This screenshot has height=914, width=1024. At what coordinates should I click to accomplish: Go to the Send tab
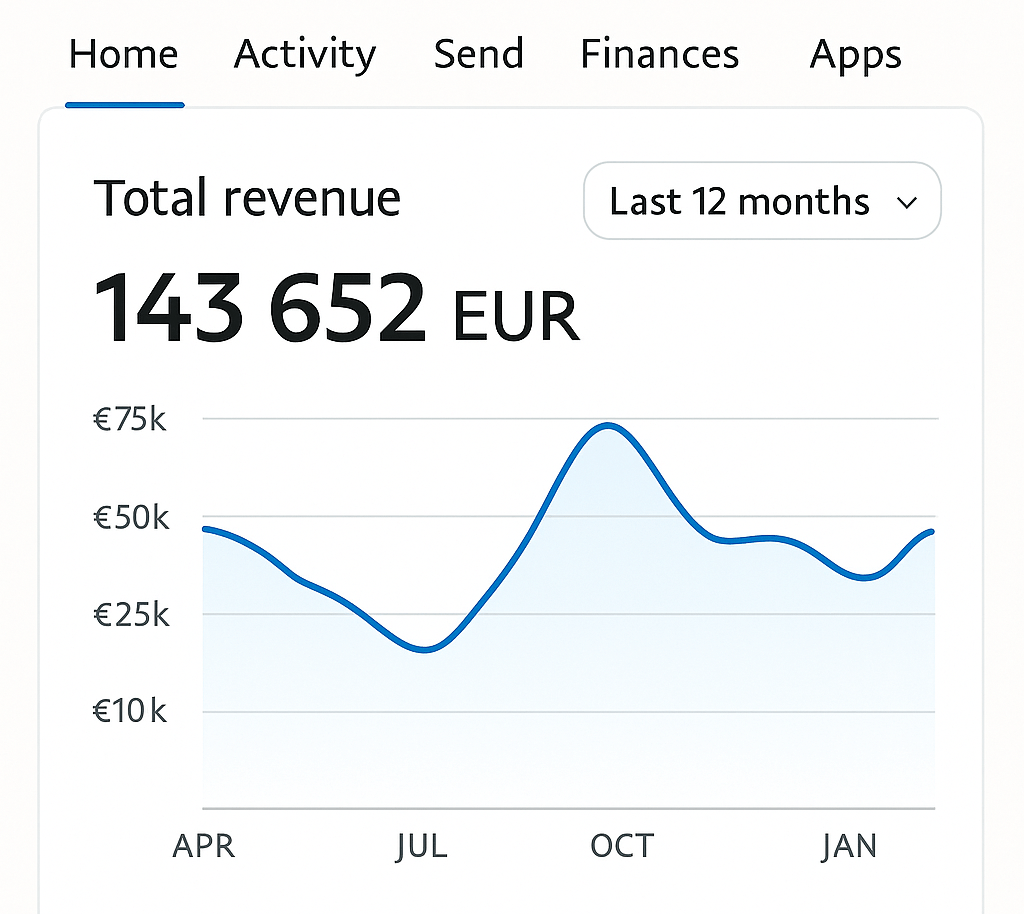point(478,54)
